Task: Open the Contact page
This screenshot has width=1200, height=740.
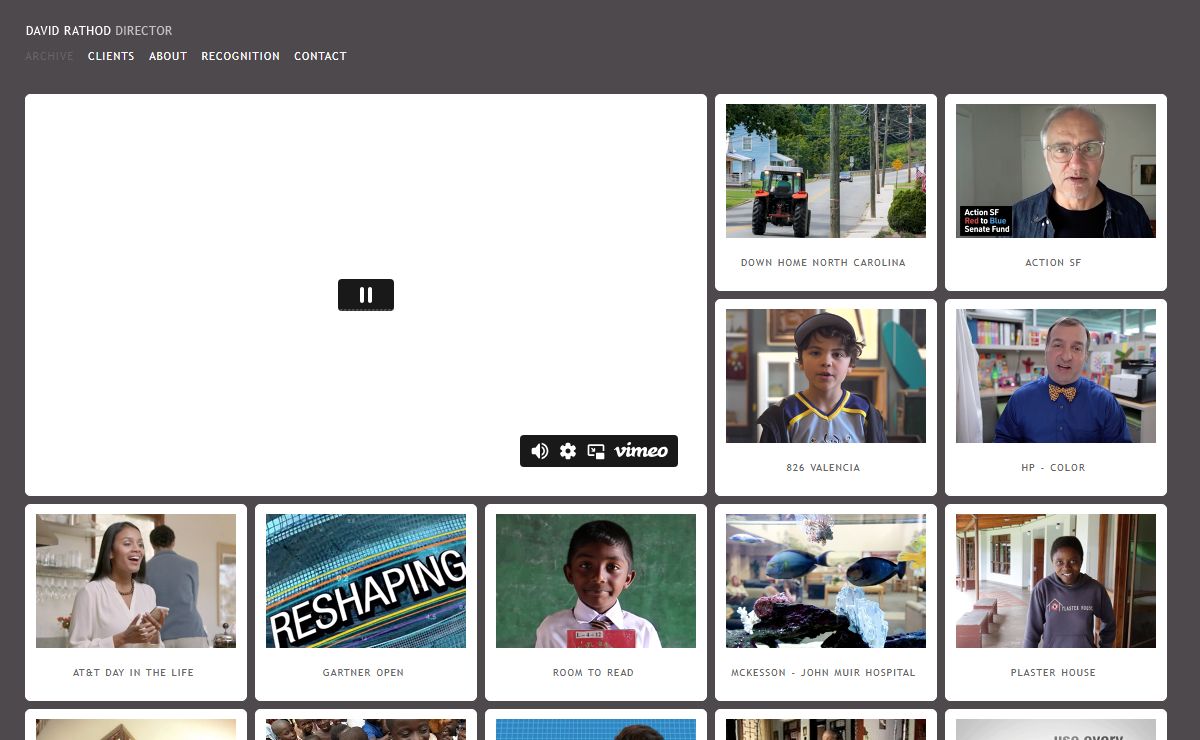Action: (x=320, y=56)
